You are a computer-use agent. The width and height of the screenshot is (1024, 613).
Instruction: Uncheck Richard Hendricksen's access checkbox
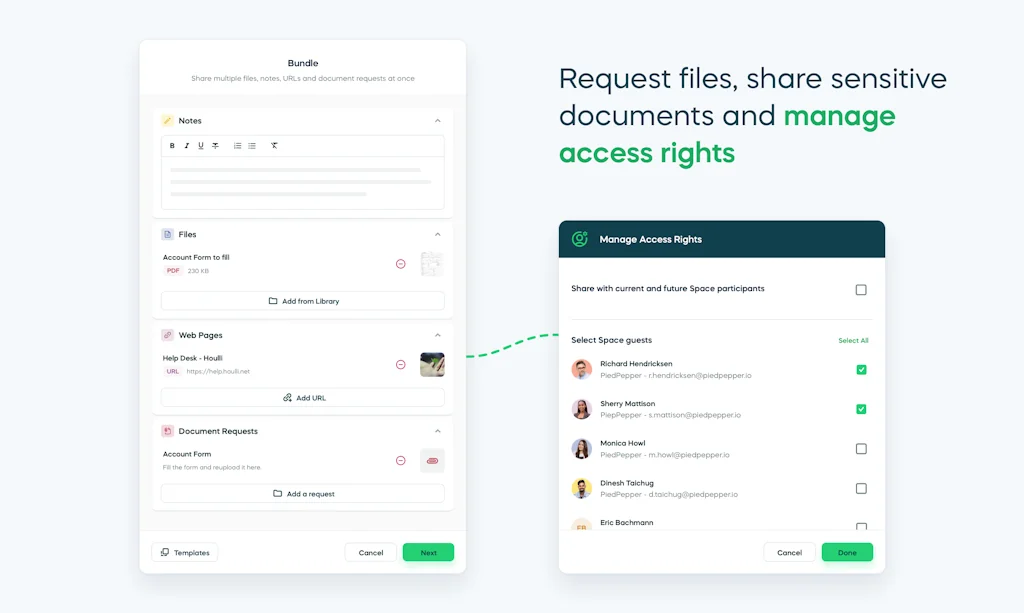pos(861,369)
